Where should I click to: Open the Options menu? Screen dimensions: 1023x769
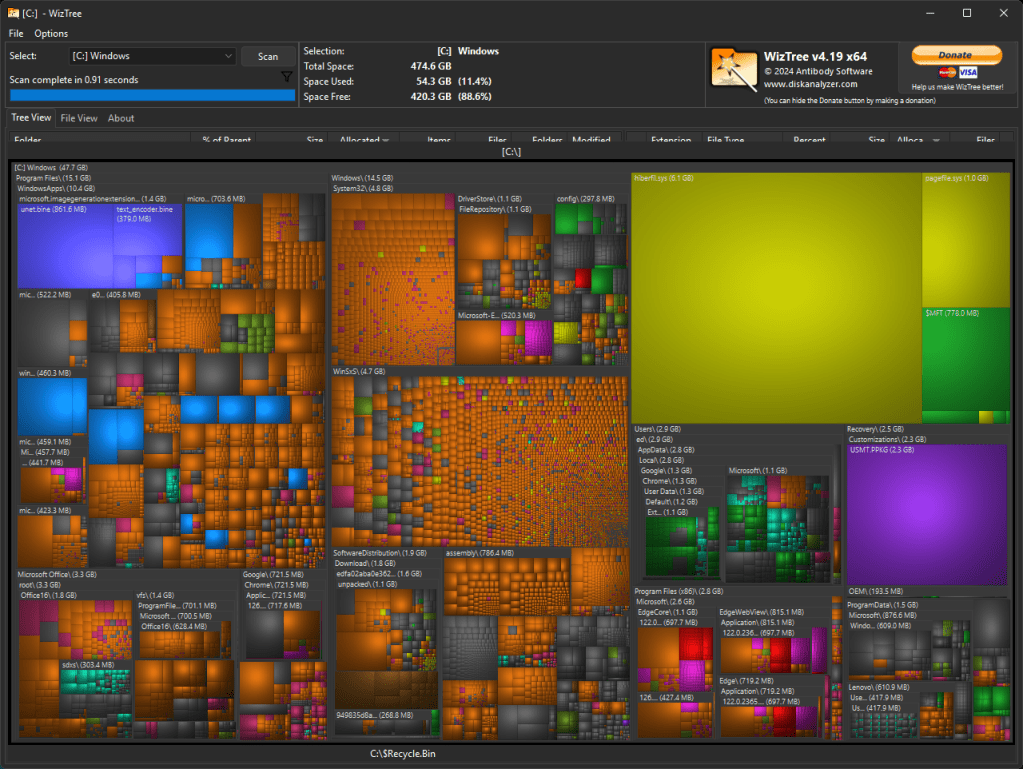tap(51, 33)
